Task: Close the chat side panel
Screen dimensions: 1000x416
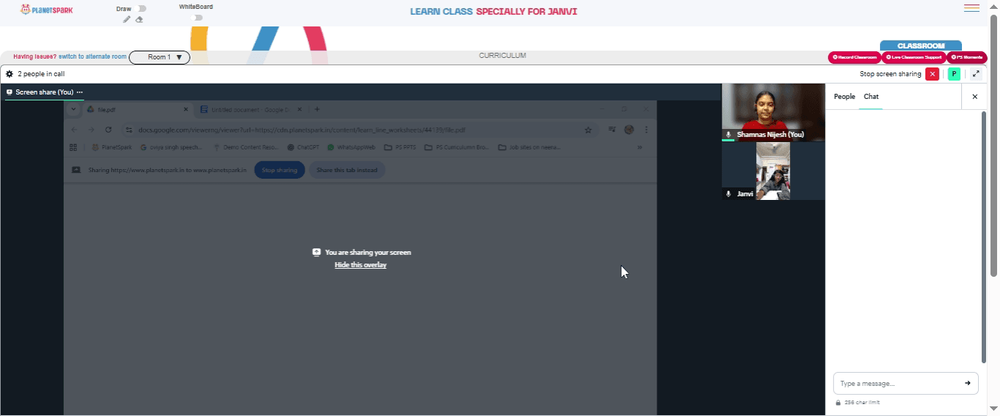Action: [974, 96]
